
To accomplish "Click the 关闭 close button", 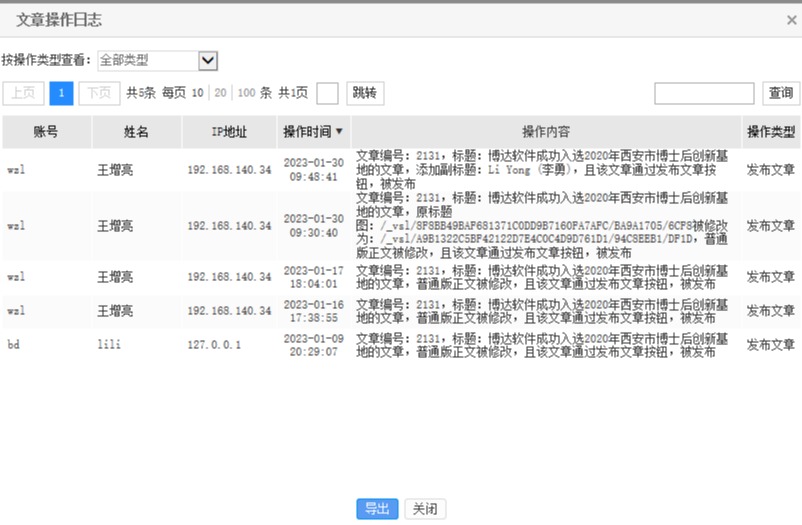I will (x=425, y=509).
